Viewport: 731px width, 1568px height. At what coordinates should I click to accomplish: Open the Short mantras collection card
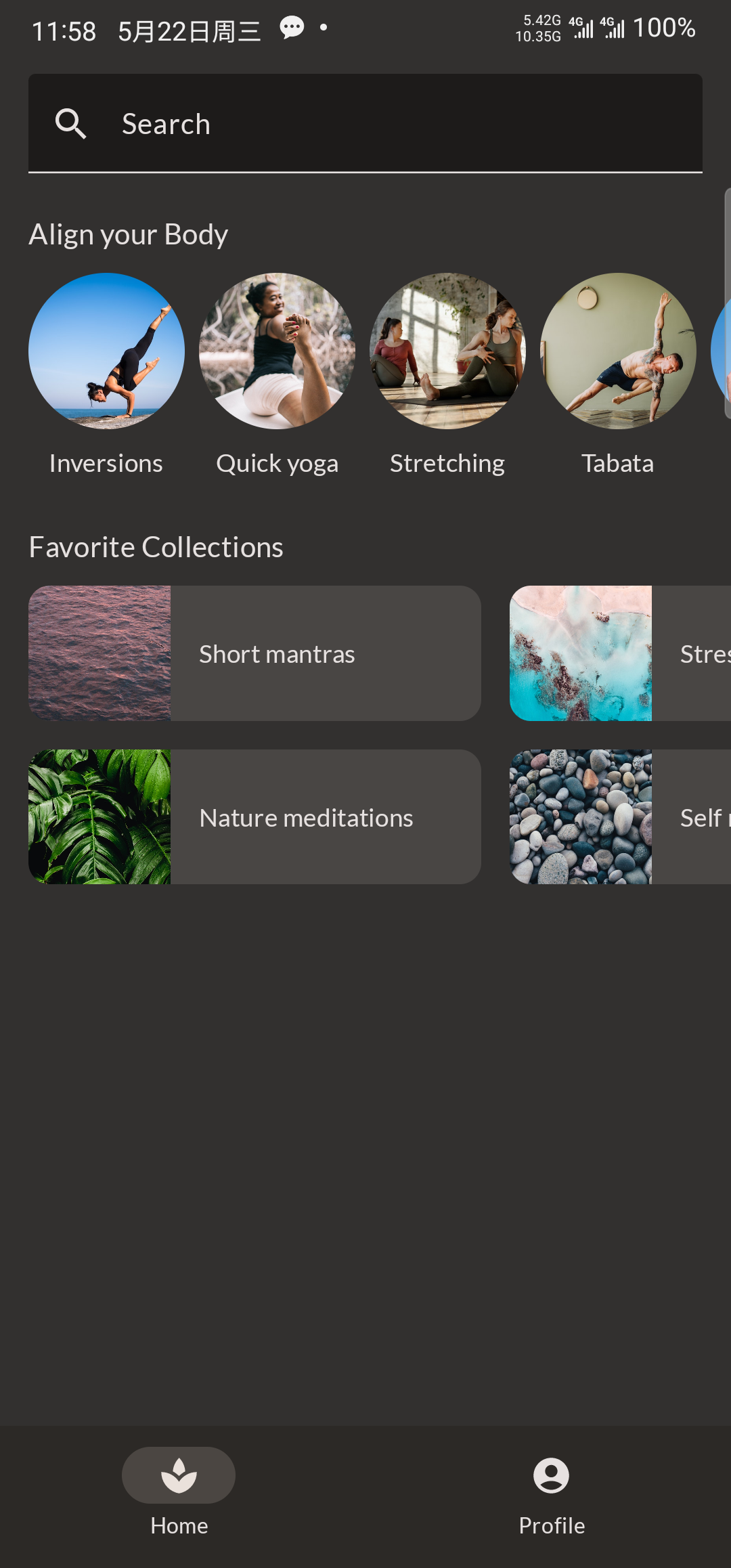click(x=254, y=653)
